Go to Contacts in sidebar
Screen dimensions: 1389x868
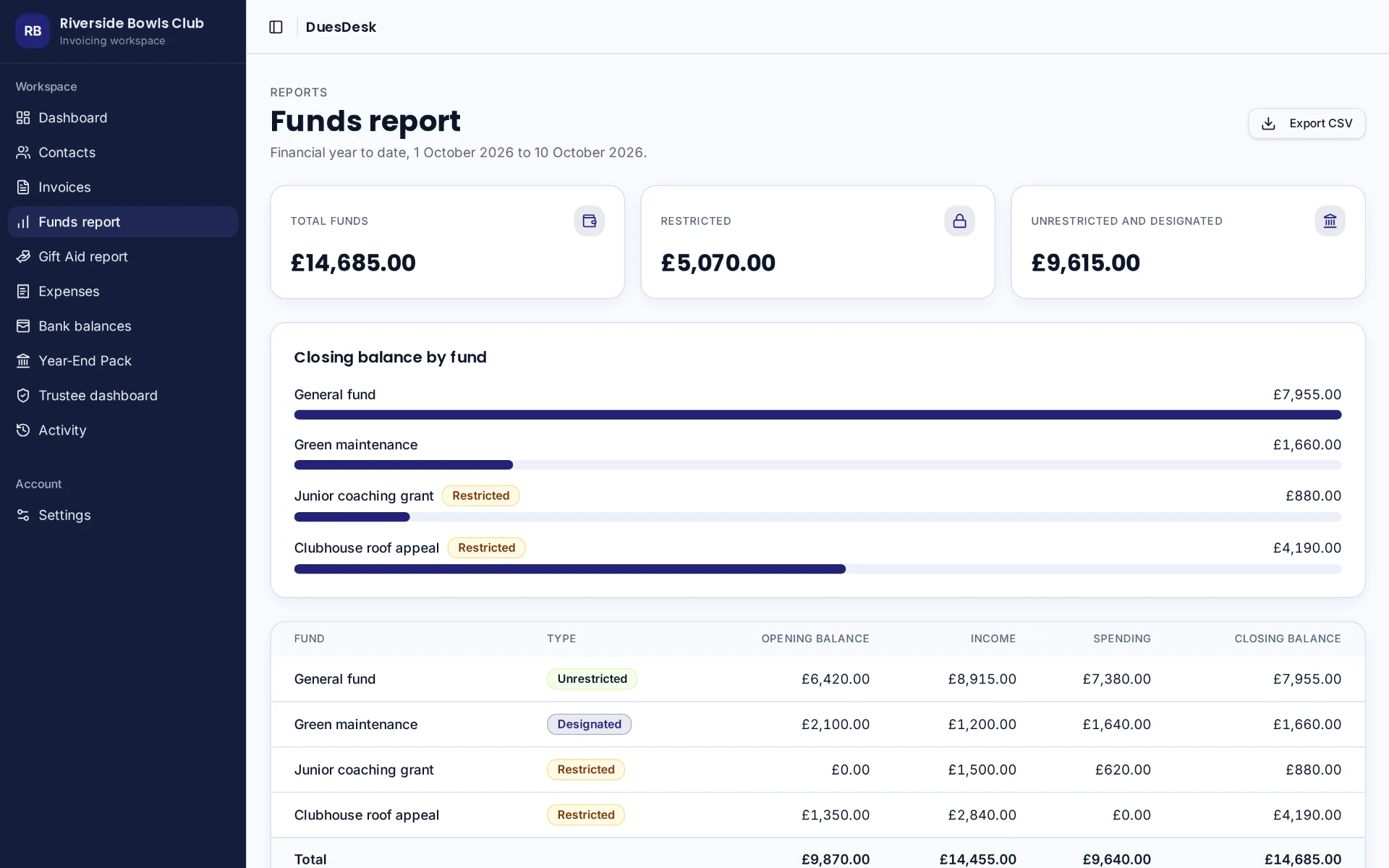(123, 153)
